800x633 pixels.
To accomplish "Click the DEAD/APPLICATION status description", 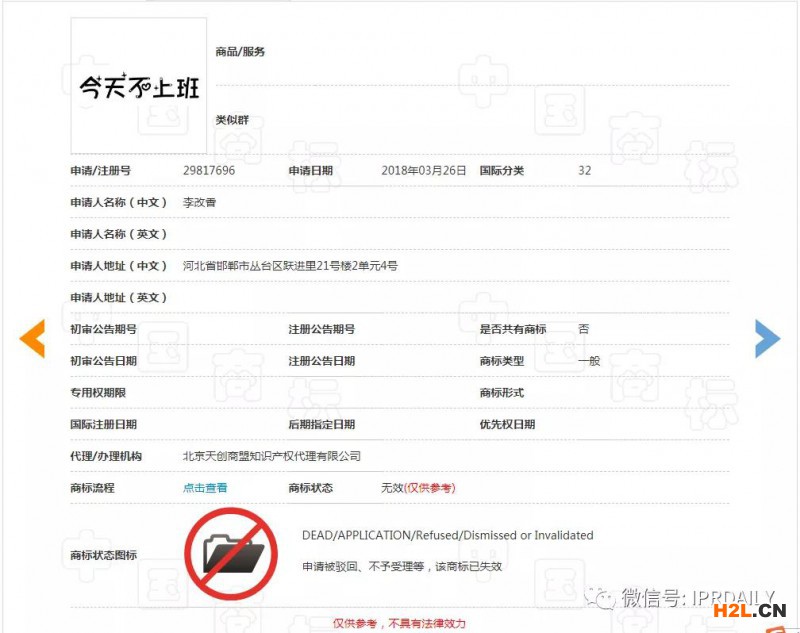I will 447,536.
